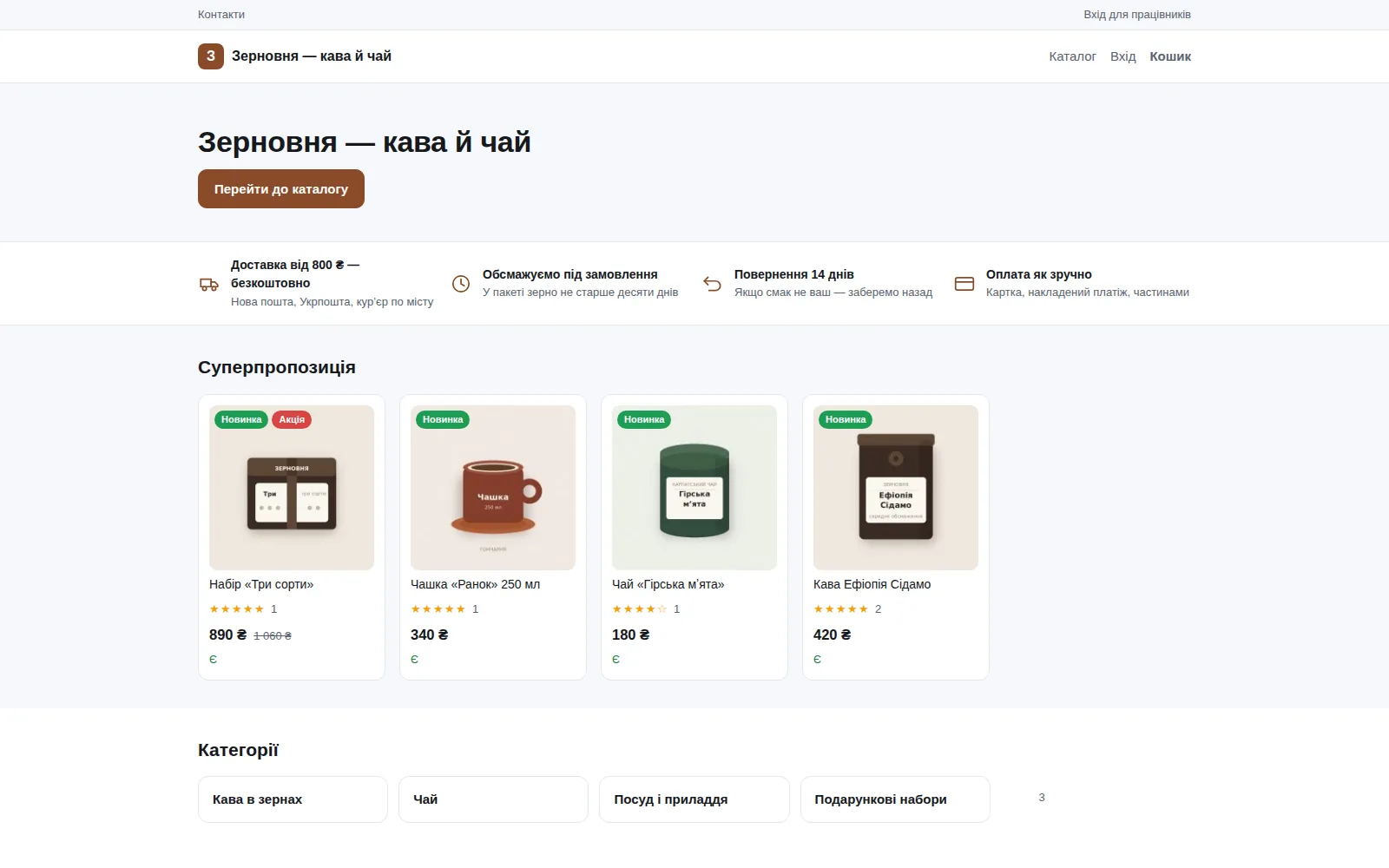Click the «Зерновня — кава й чай» header brand name
1389x868 pixels.
(x=312, y=56)
